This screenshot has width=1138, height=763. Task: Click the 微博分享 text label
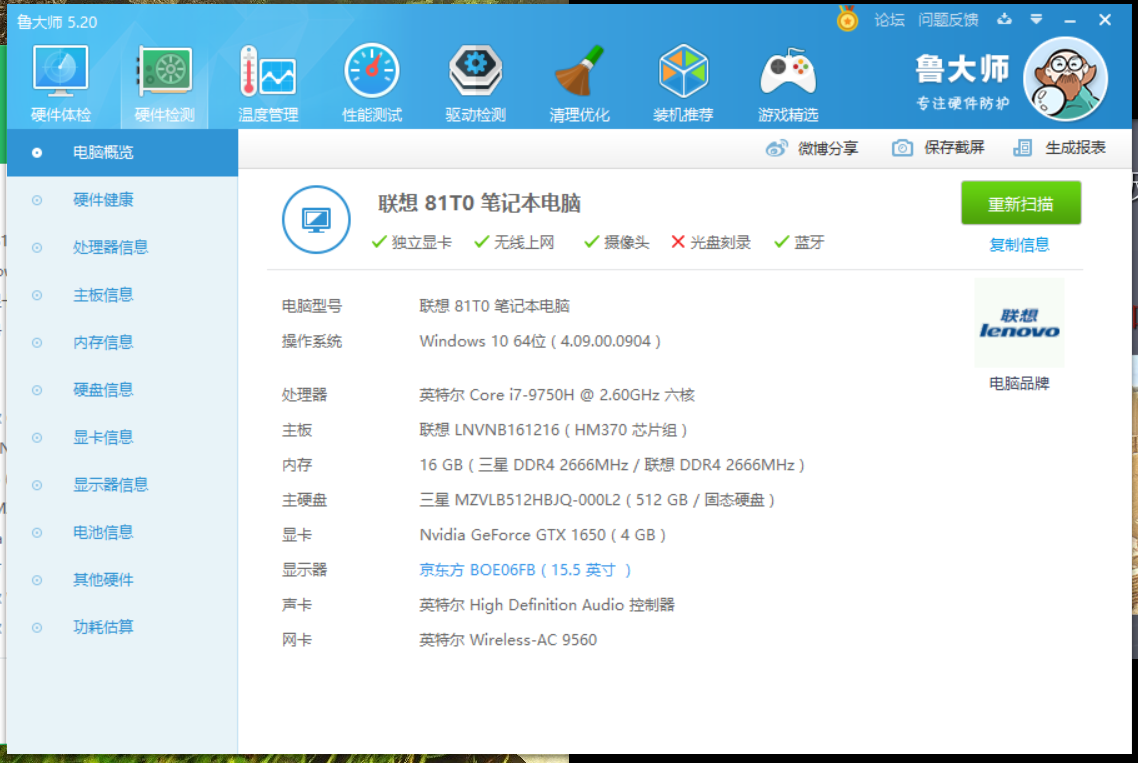[x=827, y=148]
